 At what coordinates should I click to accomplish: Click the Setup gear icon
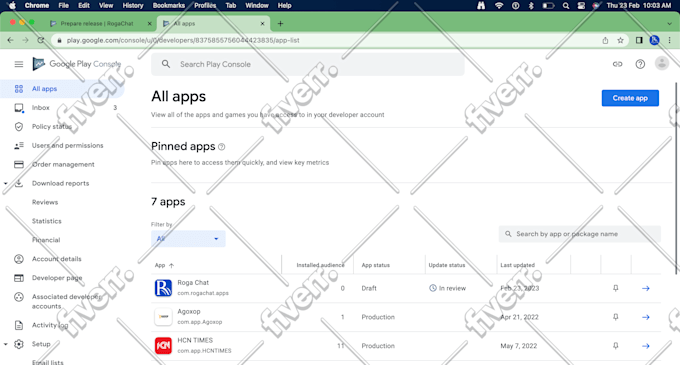click(19, 344)
